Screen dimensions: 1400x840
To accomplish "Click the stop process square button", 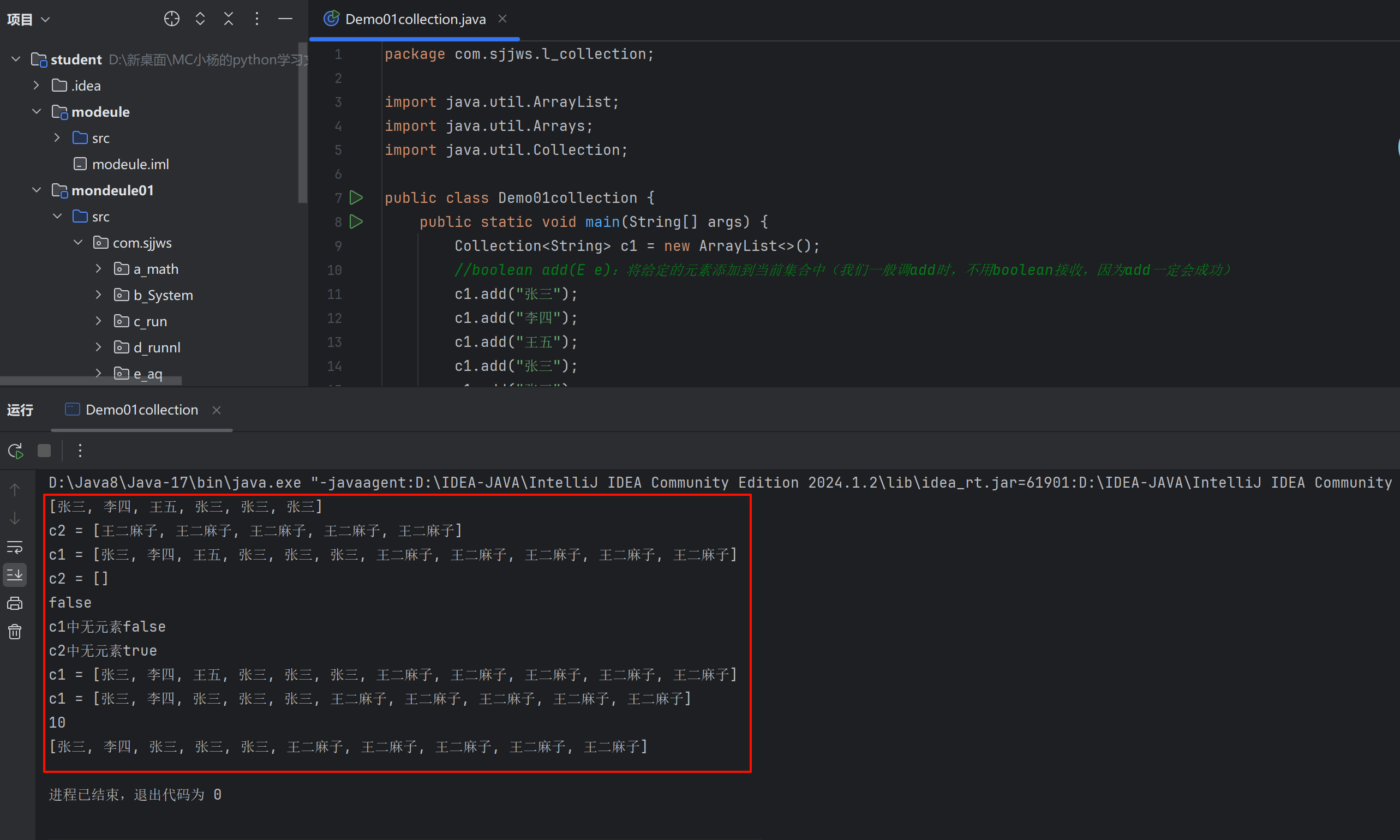I will click(x=44, y=451).
